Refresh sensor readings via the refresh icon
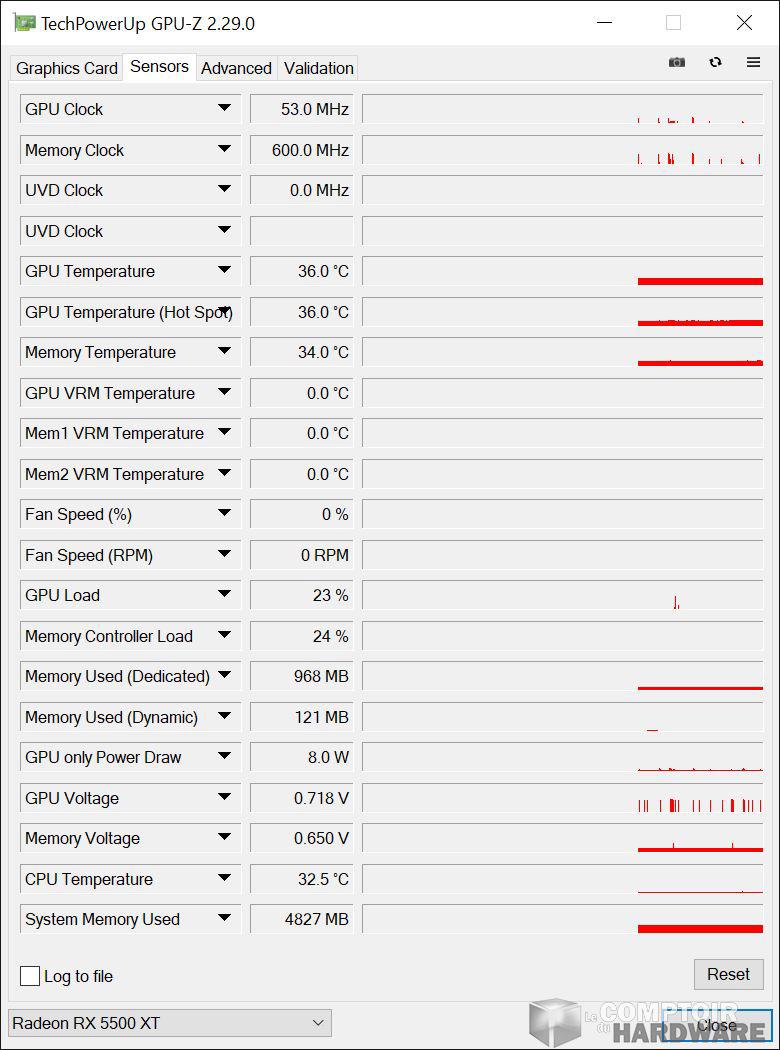Viewport: 780px width, 1050px height. click(x=715, y=62)
